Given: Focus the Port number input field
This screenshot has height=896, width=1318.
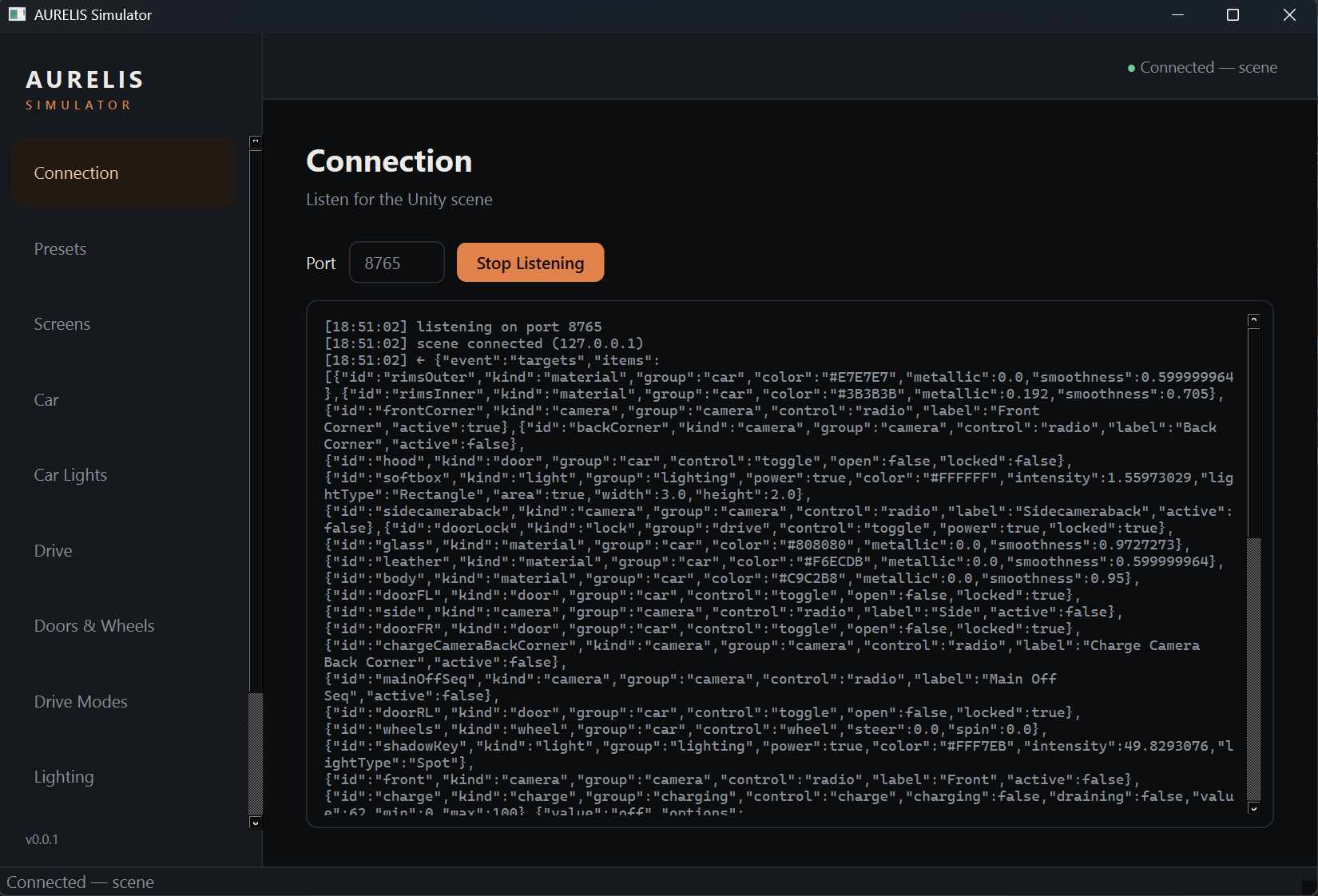Looking at the screenshot, I should click(397, 263).
